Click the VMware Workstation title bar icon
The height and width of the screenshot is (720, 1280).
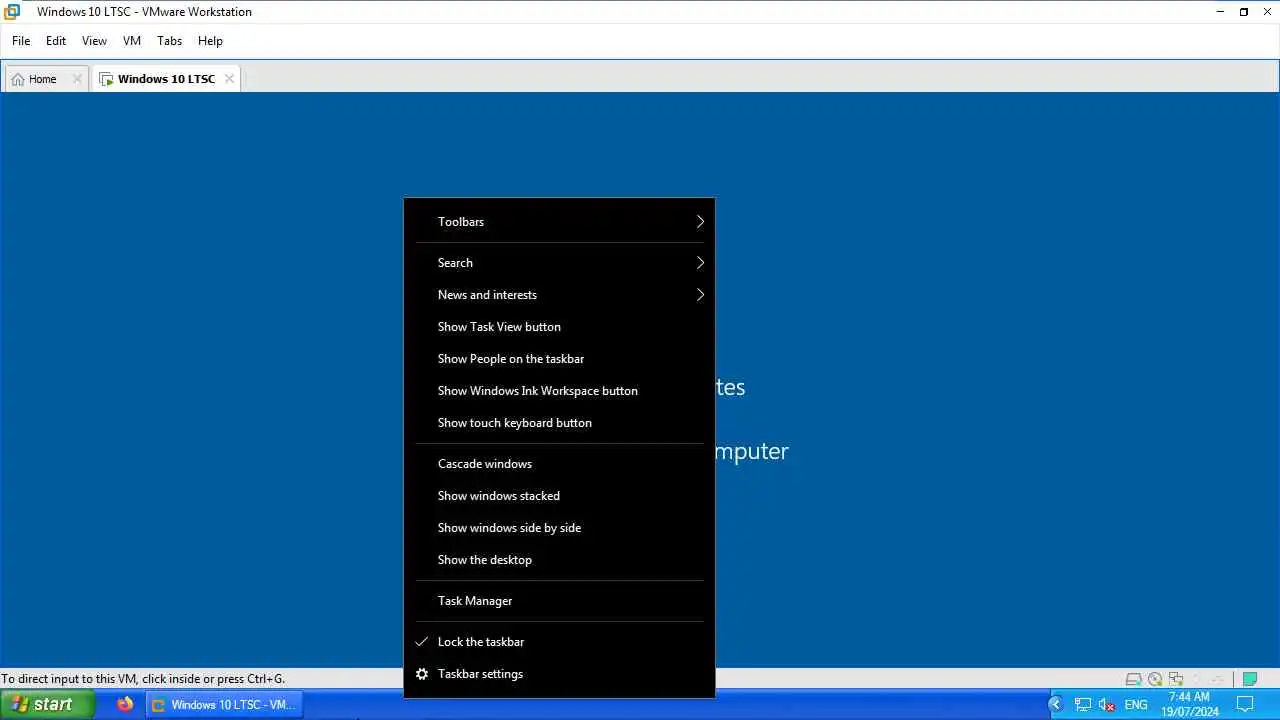12,12
